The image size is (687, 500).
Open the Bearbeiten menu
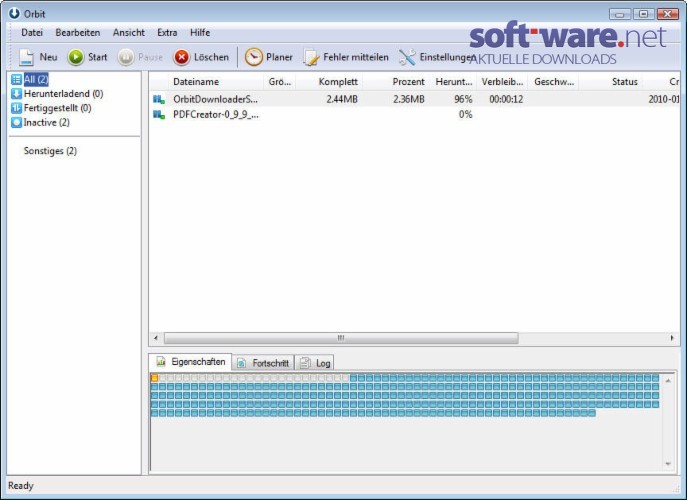pos(78,32)
